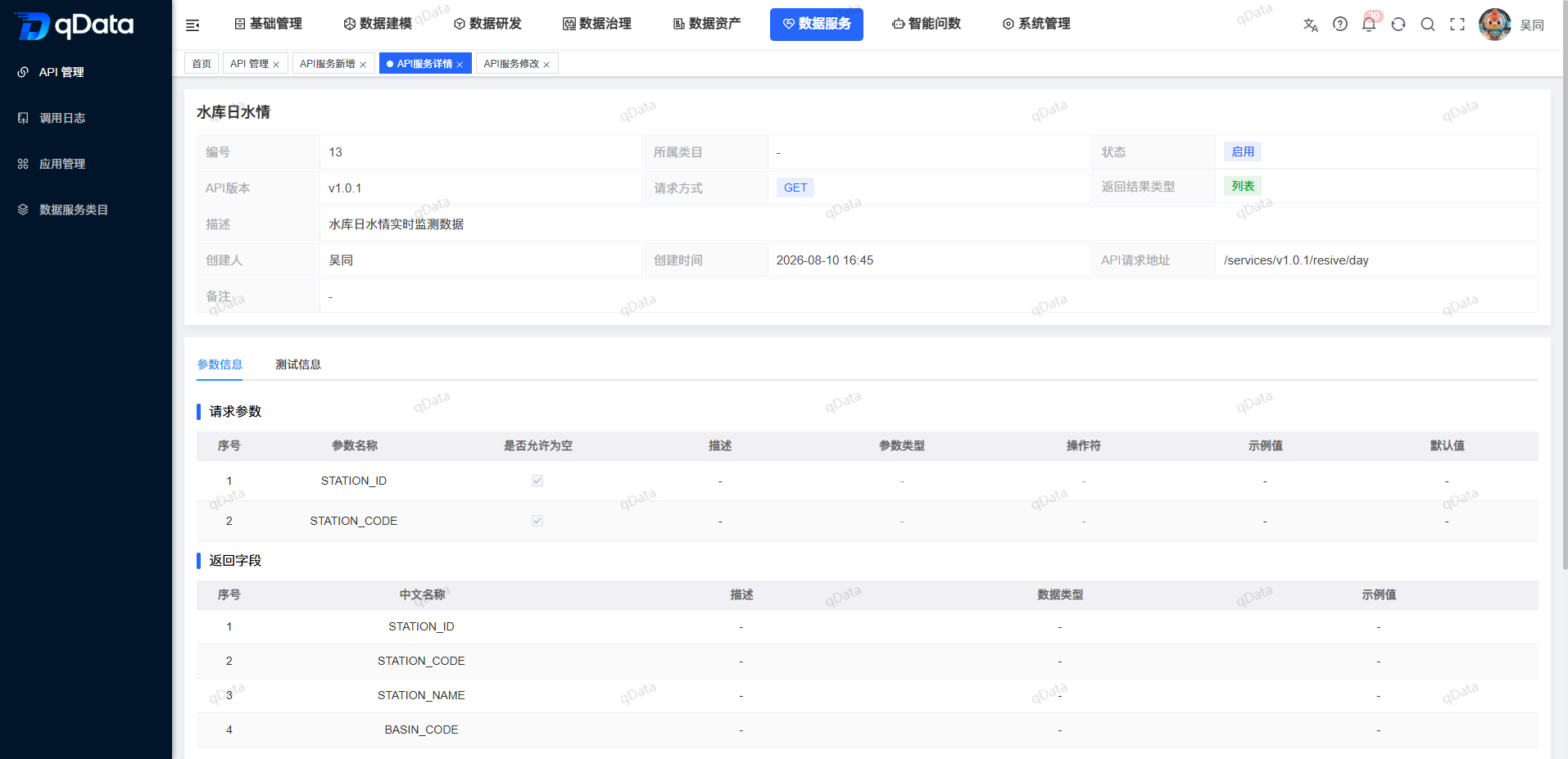Click API 管理 sidebar icon
Image resolution: width=1568 pixels, height=759 pixels.
[x=23, y=72]
